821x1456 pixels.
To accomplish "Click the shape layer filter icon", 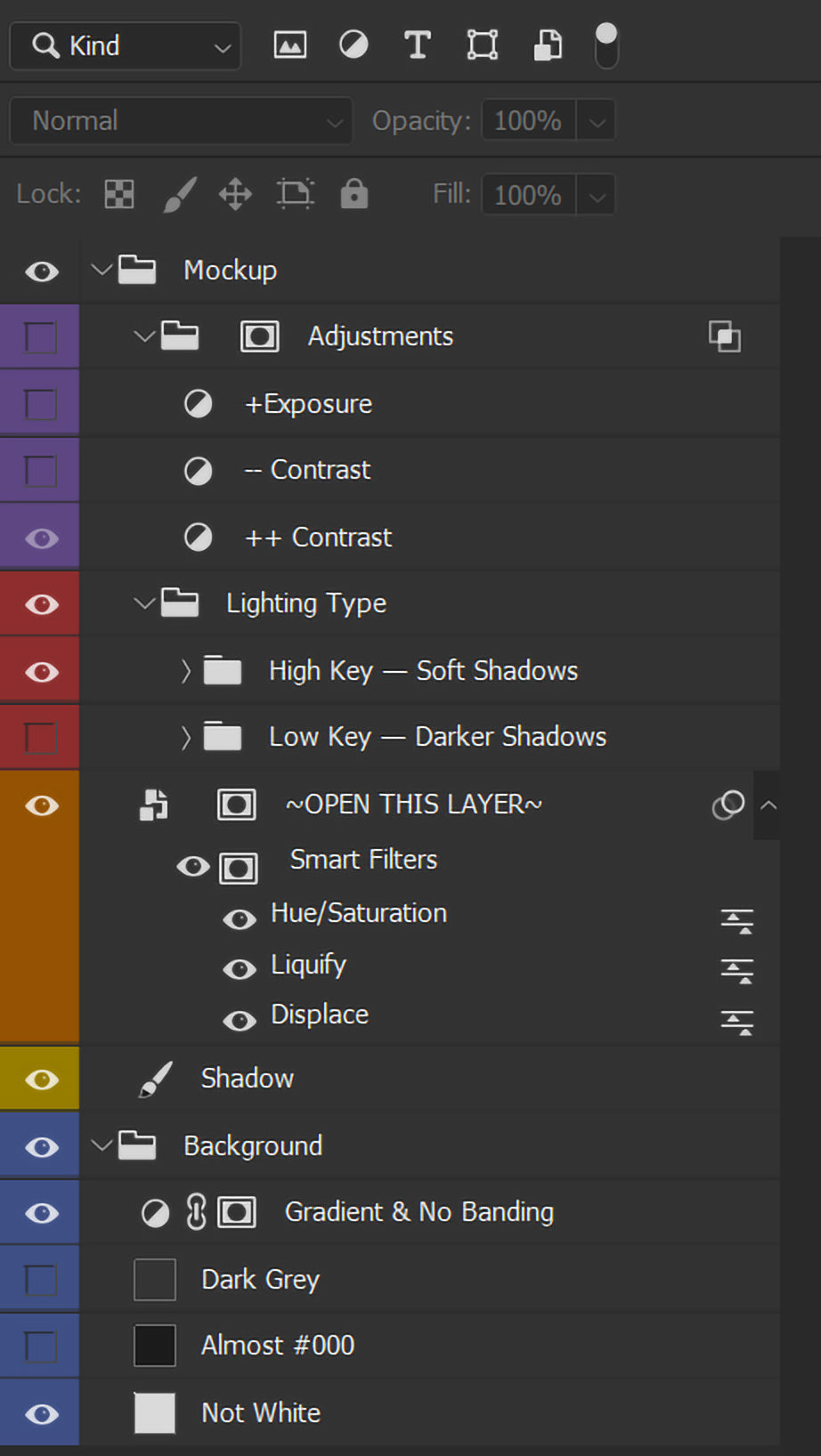I will (x=482, y=44).
